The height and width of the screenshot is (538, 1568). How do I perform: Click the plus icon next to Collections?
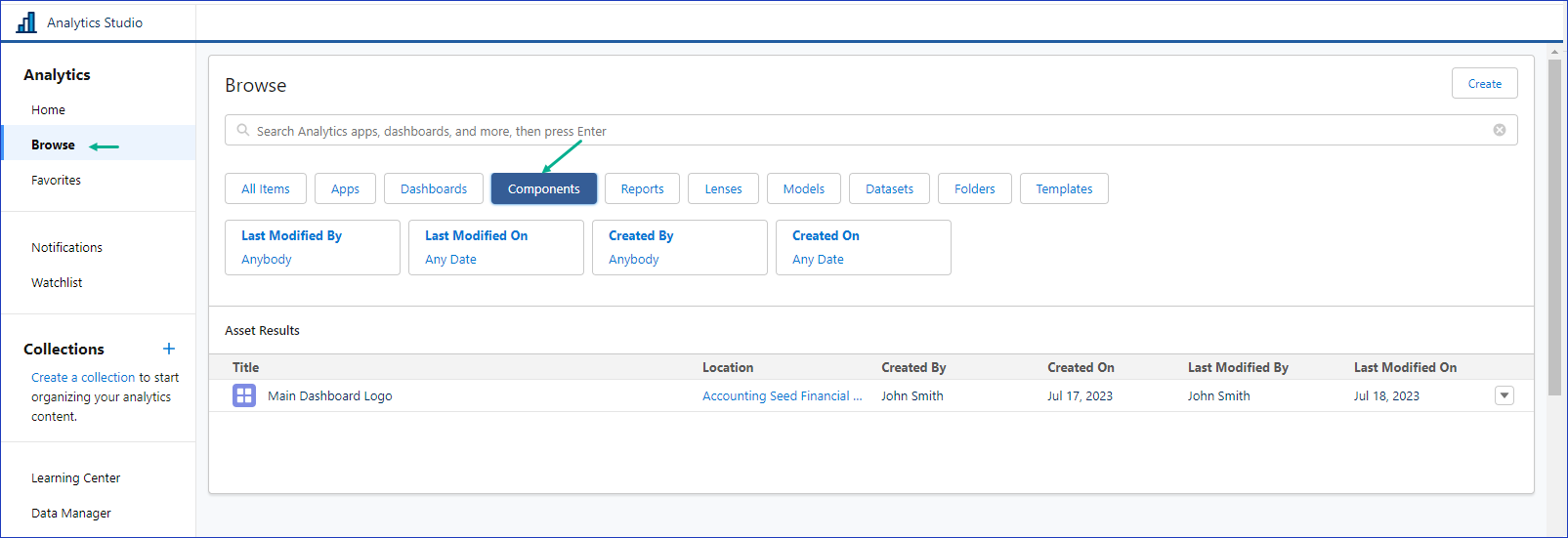point(169,349)
